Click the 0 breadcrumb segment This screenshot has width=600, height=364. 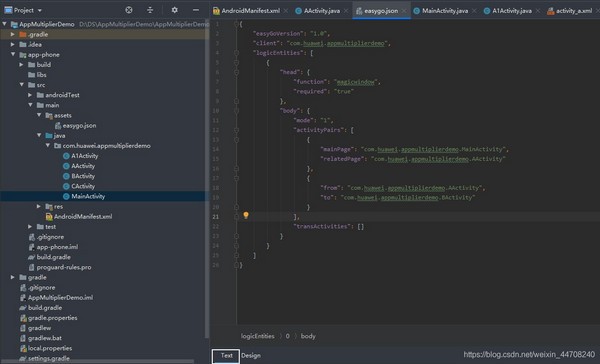287,336
